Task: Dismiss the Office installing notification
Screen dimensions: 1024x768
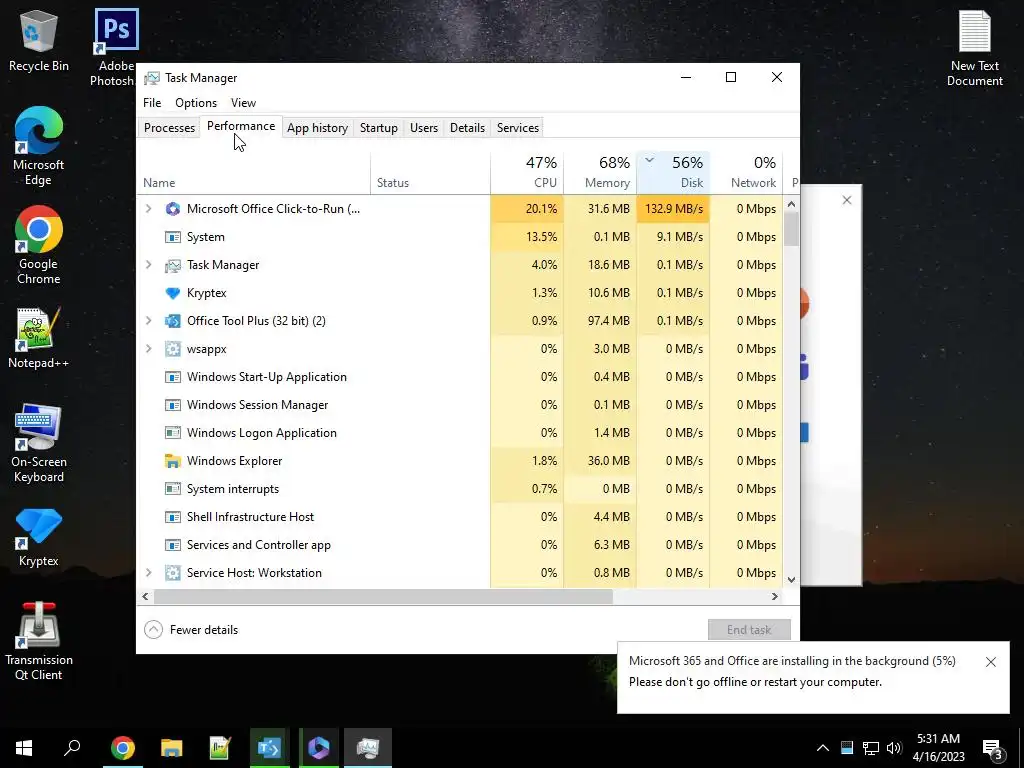Action: 991,662
